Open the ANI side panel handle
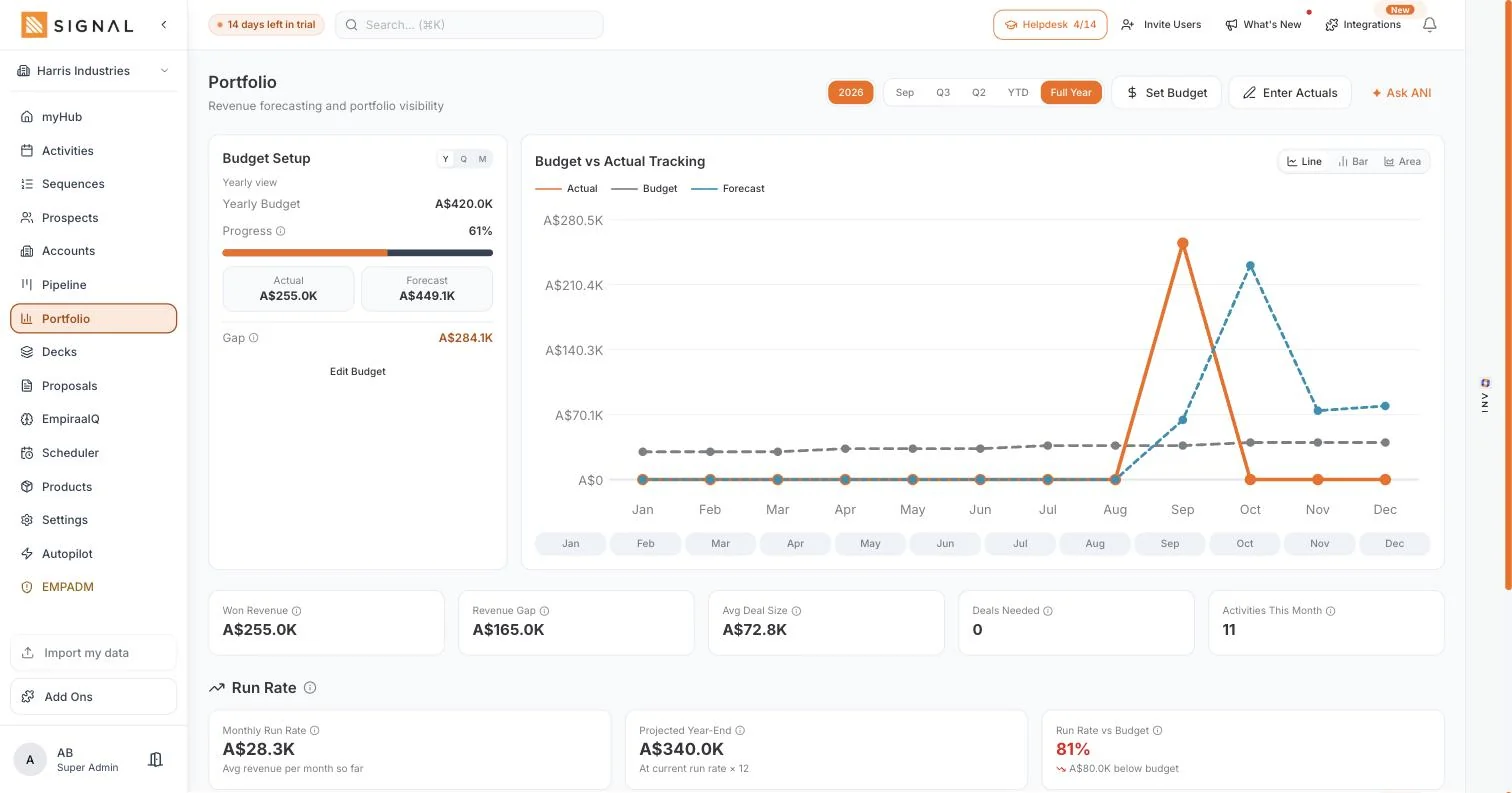The height and width of the screenshot is (793, 1512). tap(1485, 397)
